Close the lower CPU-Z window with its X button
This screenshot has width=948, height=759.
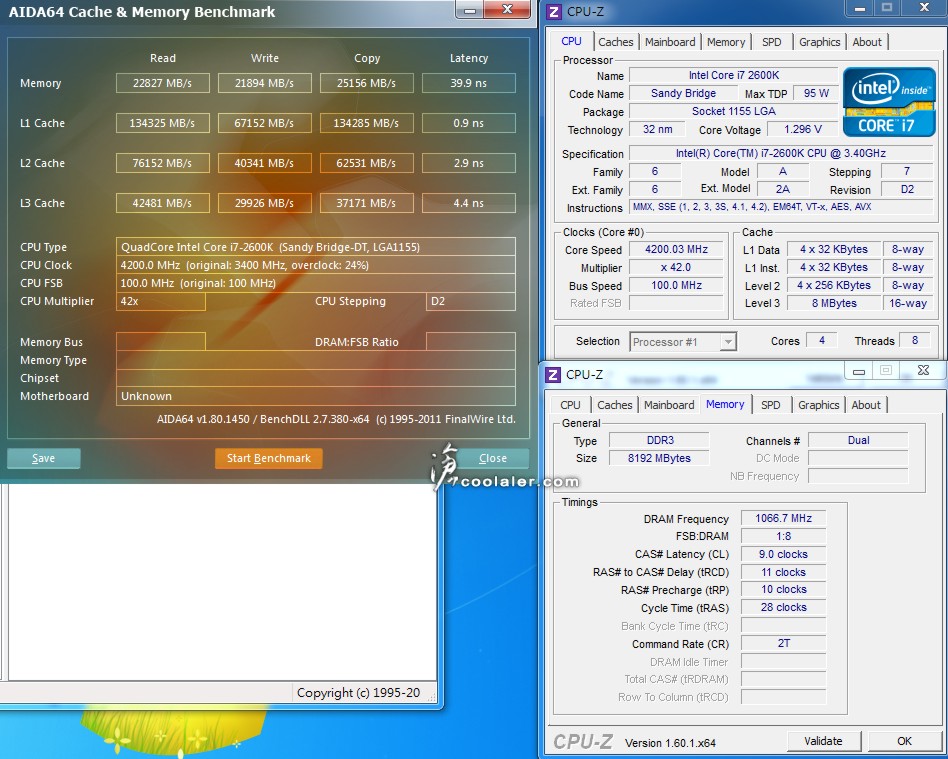tap(923, 370)
